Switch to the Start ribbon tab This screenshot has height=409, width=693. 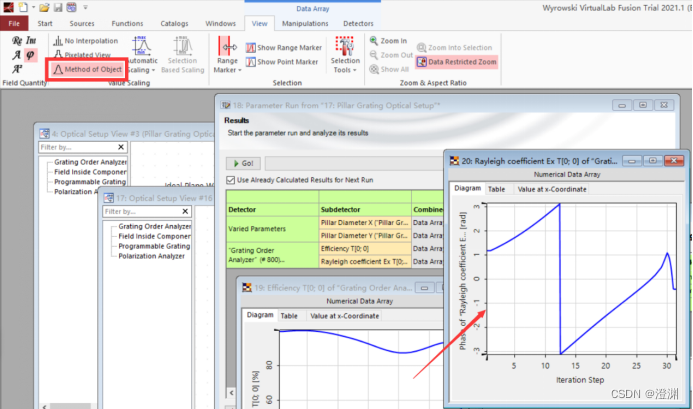pyautogui.click(x=45, y=23)
